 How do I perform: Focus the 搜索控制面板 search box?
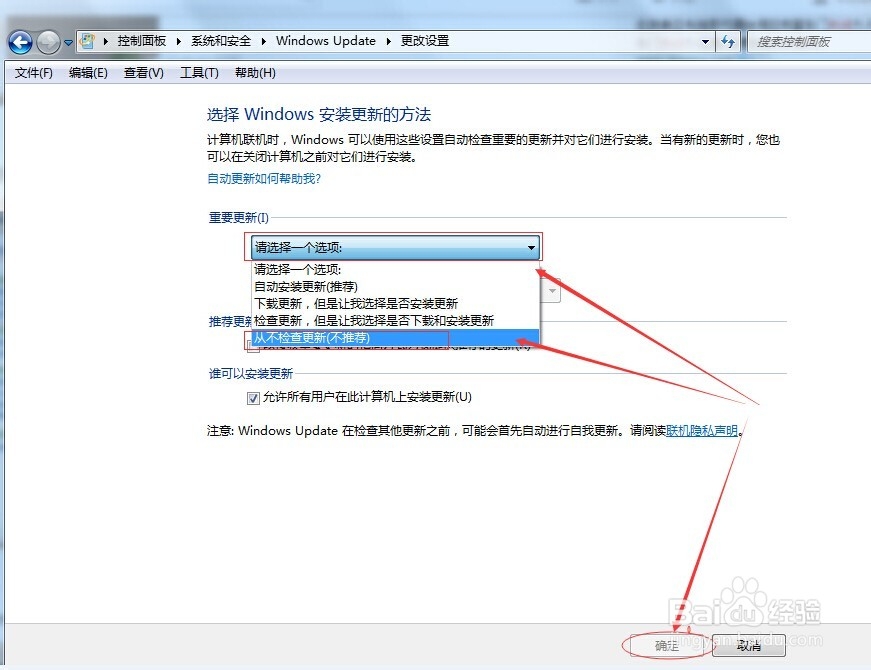tap(809, 42)
